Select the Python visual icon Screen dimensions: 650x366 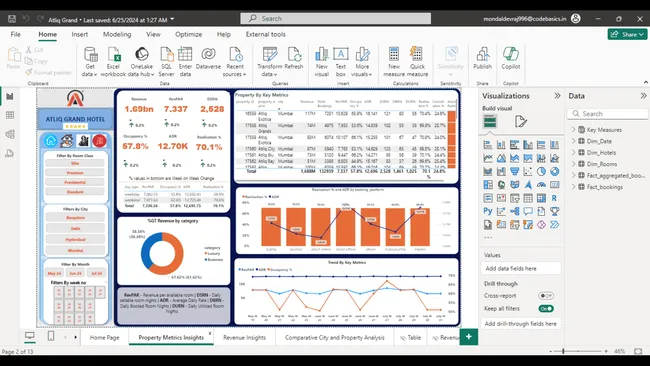point(488,211)
